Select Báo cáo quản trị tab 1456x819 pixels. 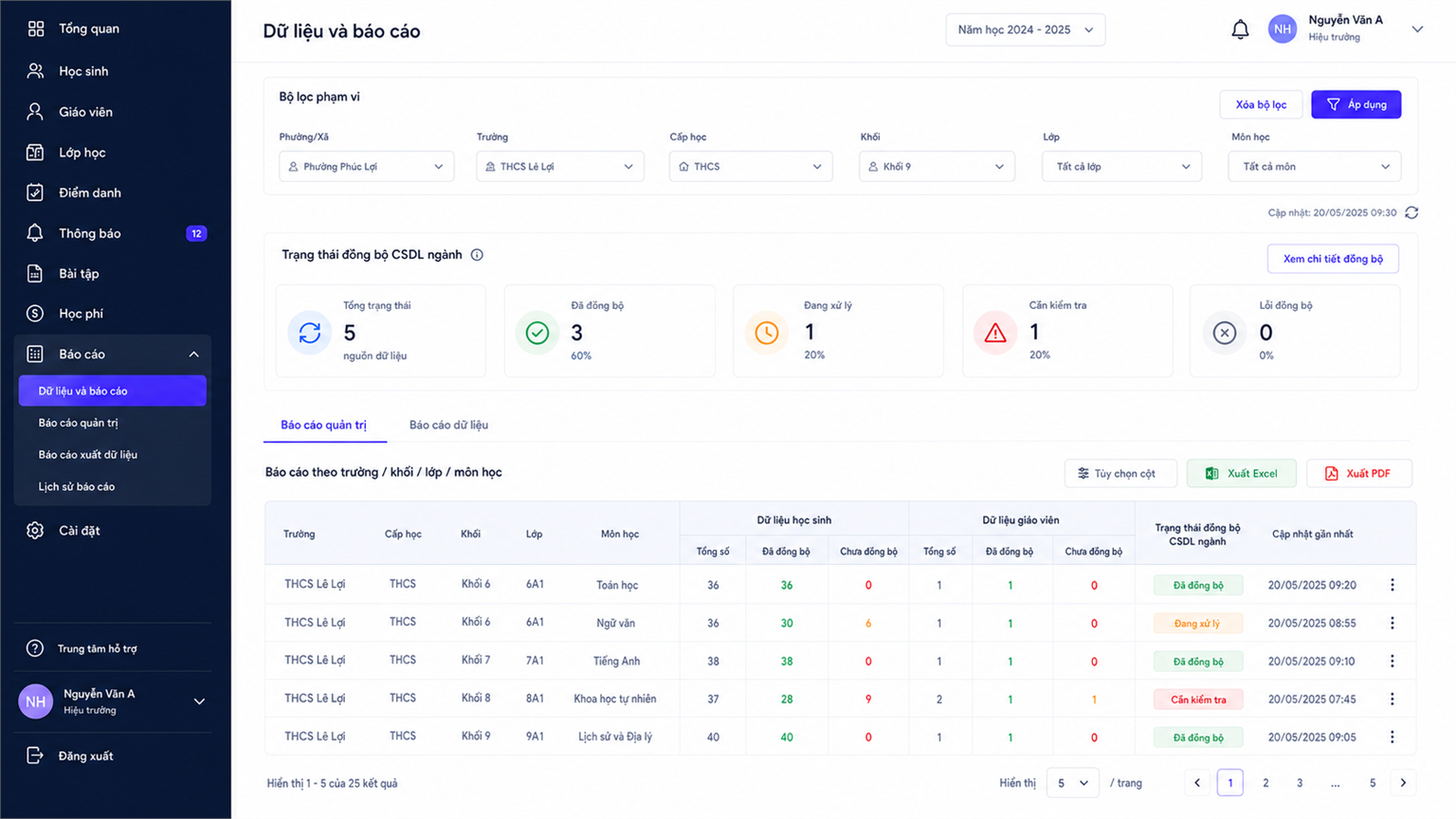[x=323, y=425]
